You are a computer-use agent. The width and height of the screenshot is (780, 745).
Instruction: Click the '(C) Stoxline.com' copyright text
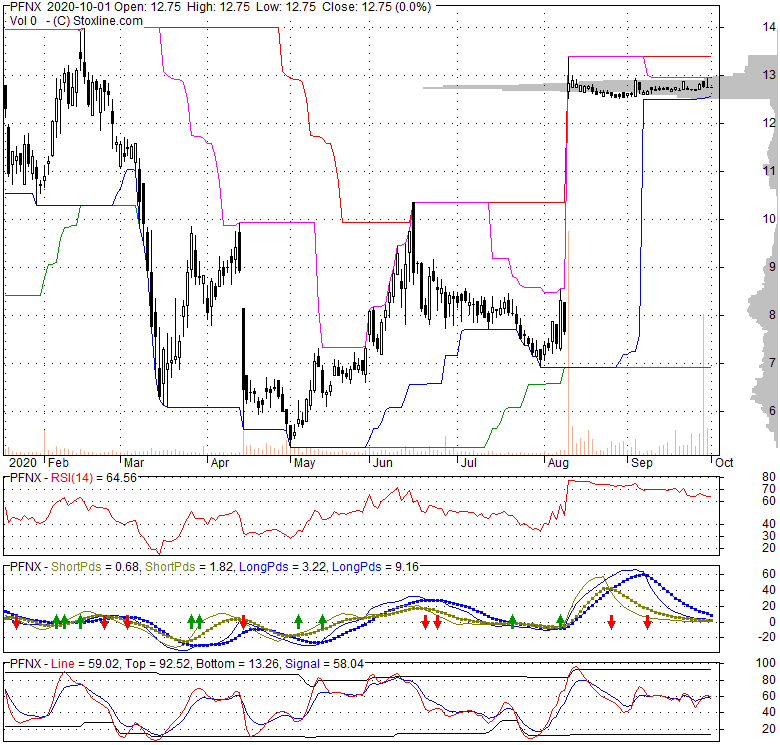[x=98, y=21]
